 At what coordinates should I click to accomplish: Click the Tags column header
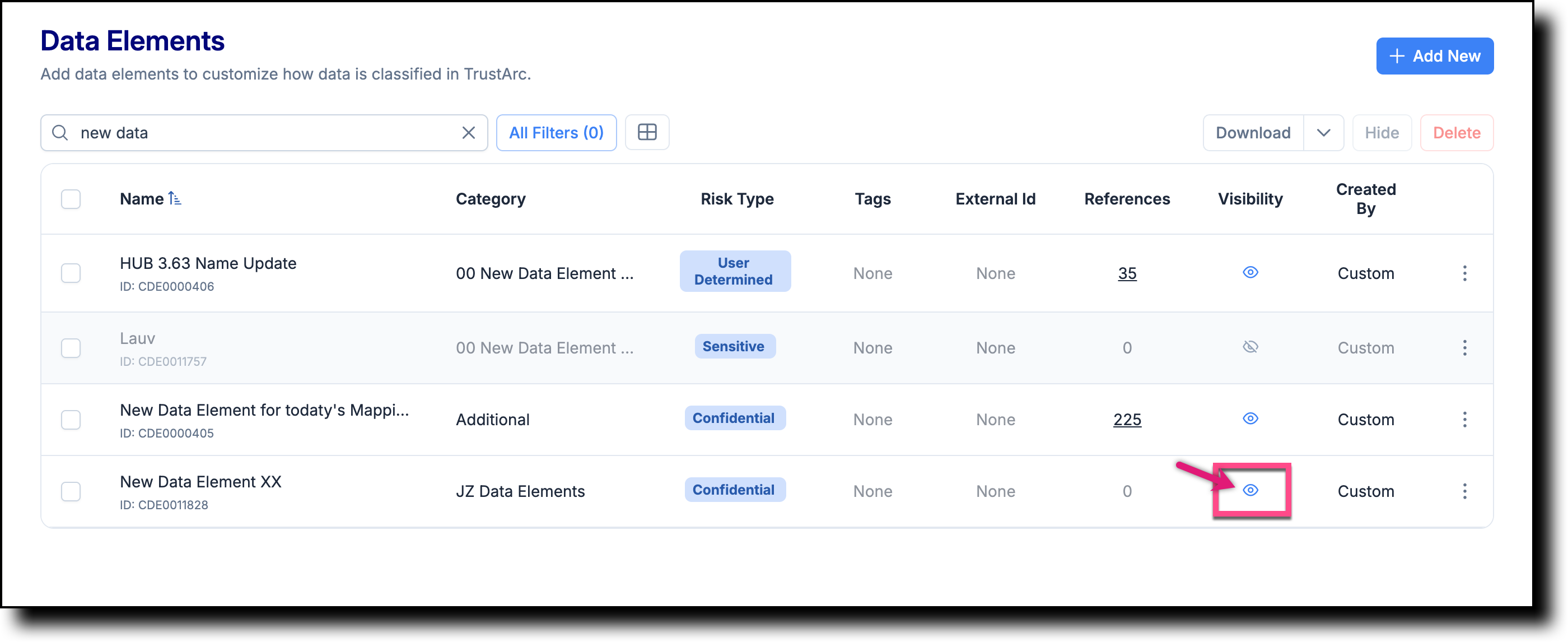[872, 198]
